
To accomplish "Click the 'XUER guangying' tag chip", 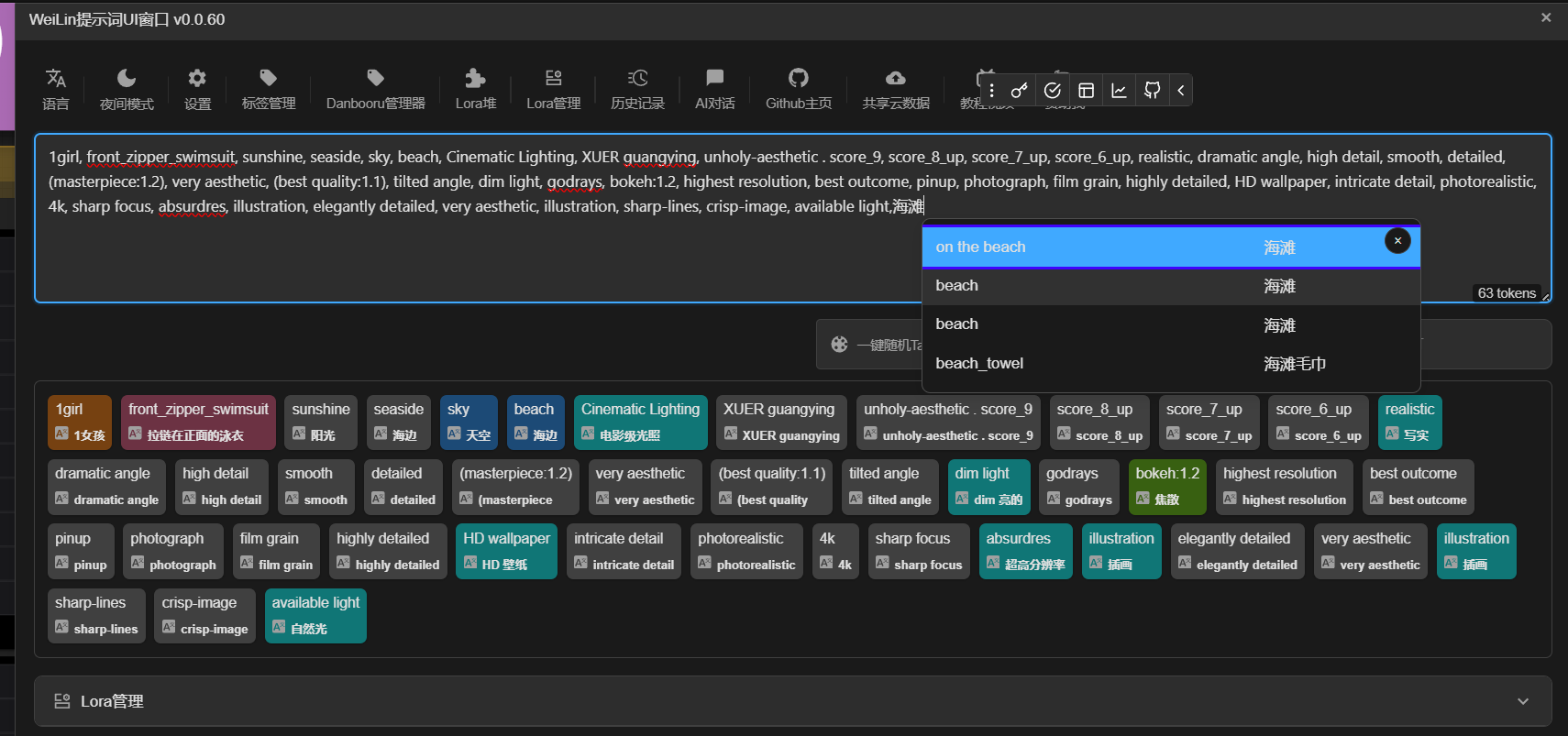I will coord(781,422).
